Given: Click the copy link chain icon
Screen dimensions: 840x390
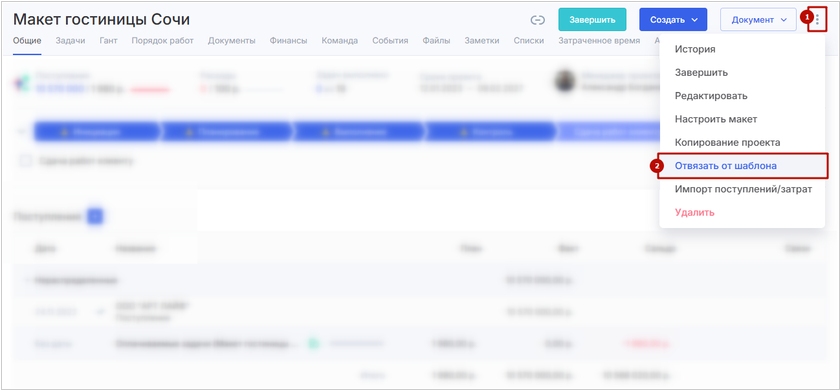Looking at the screenshot, I should [537, 20].
